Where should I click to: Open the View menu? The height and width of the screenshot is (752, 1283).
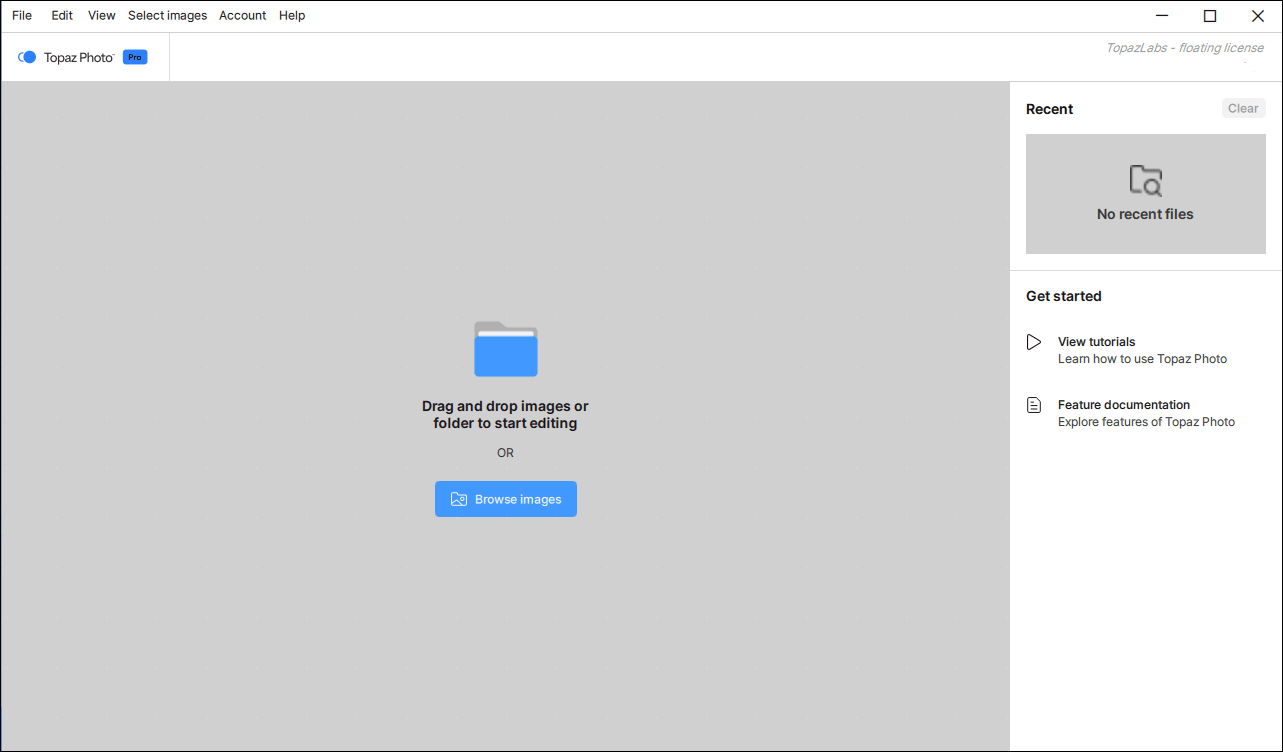pyautogui.click(x=101, y=16)
